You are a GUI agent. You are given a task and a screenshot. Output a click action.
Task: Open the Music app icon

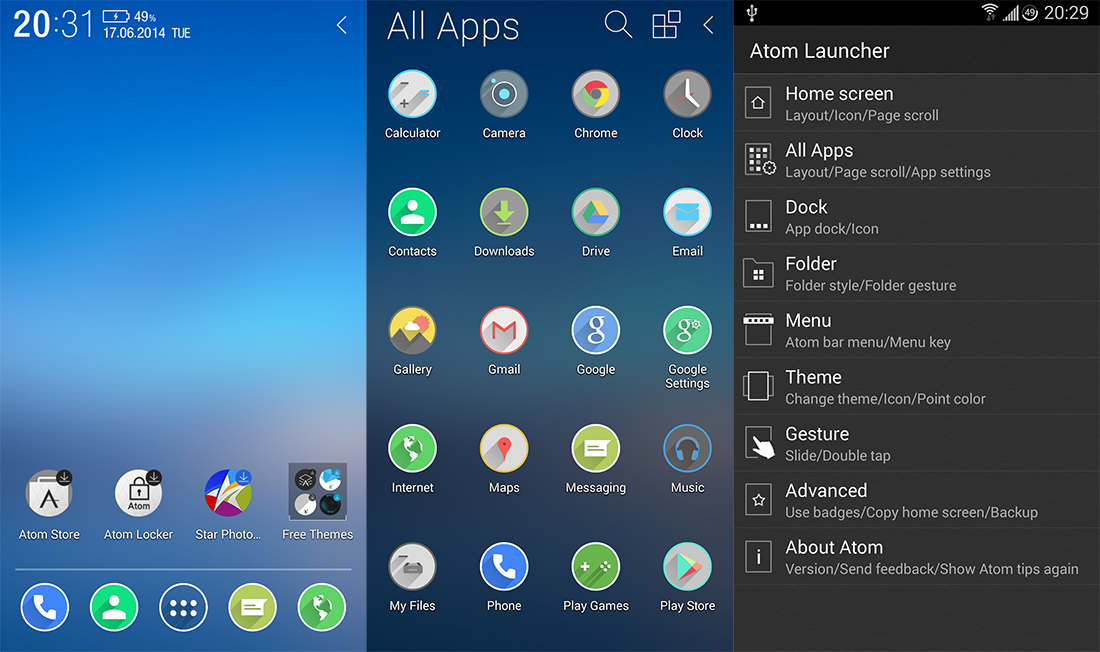[x=687, y=449]
